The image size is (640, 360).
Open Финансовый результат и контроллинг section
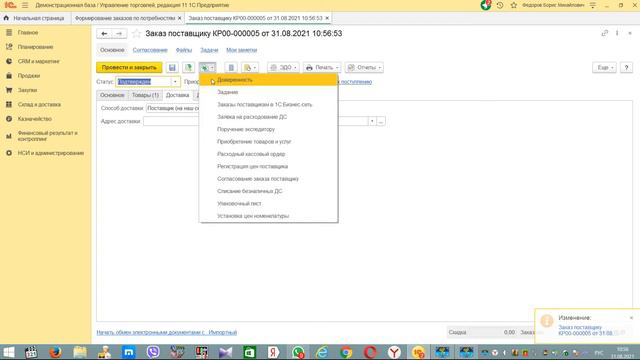(x=47, y=136)
